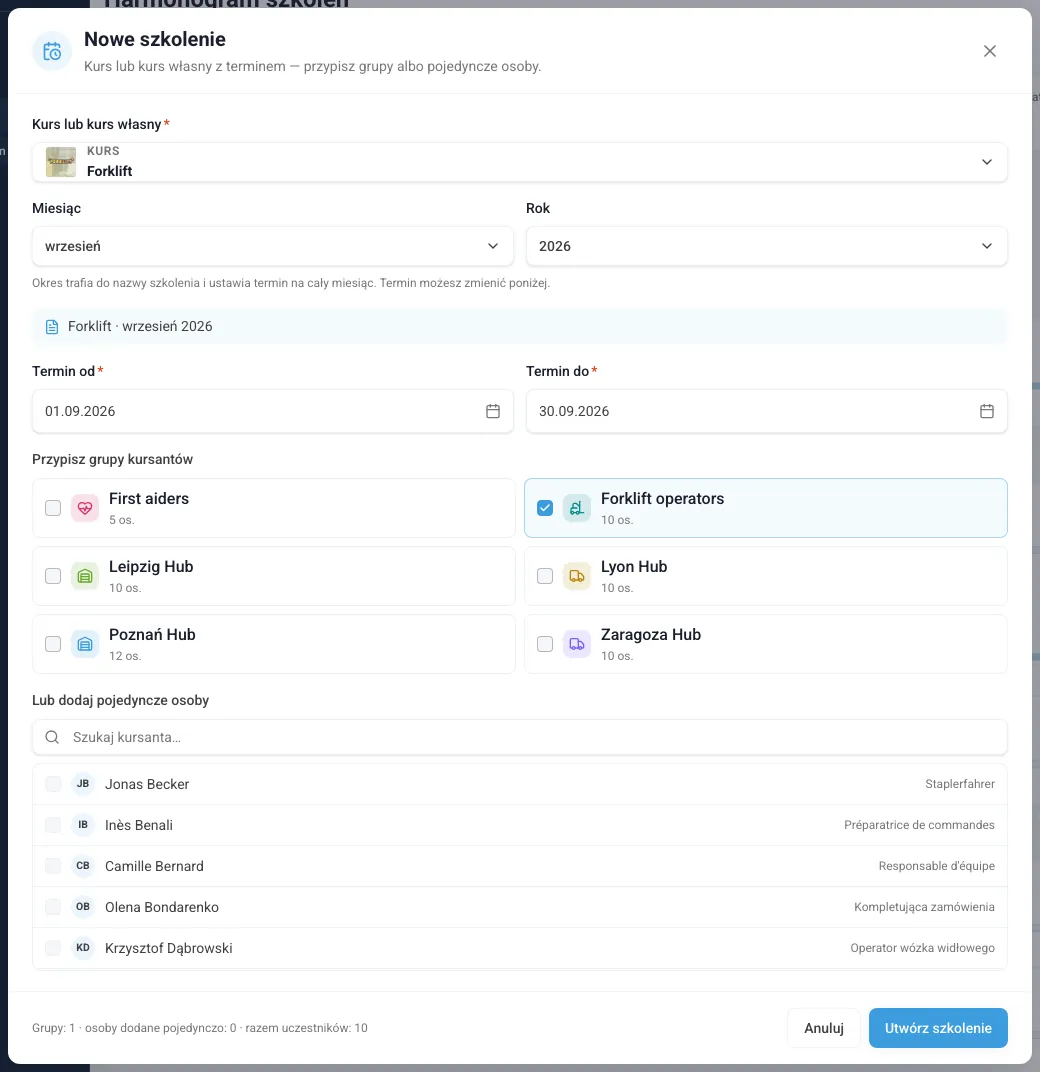Select the checkbox for Camille Bernard
Screen dimensions: 1040x1072
pos(53,866)
